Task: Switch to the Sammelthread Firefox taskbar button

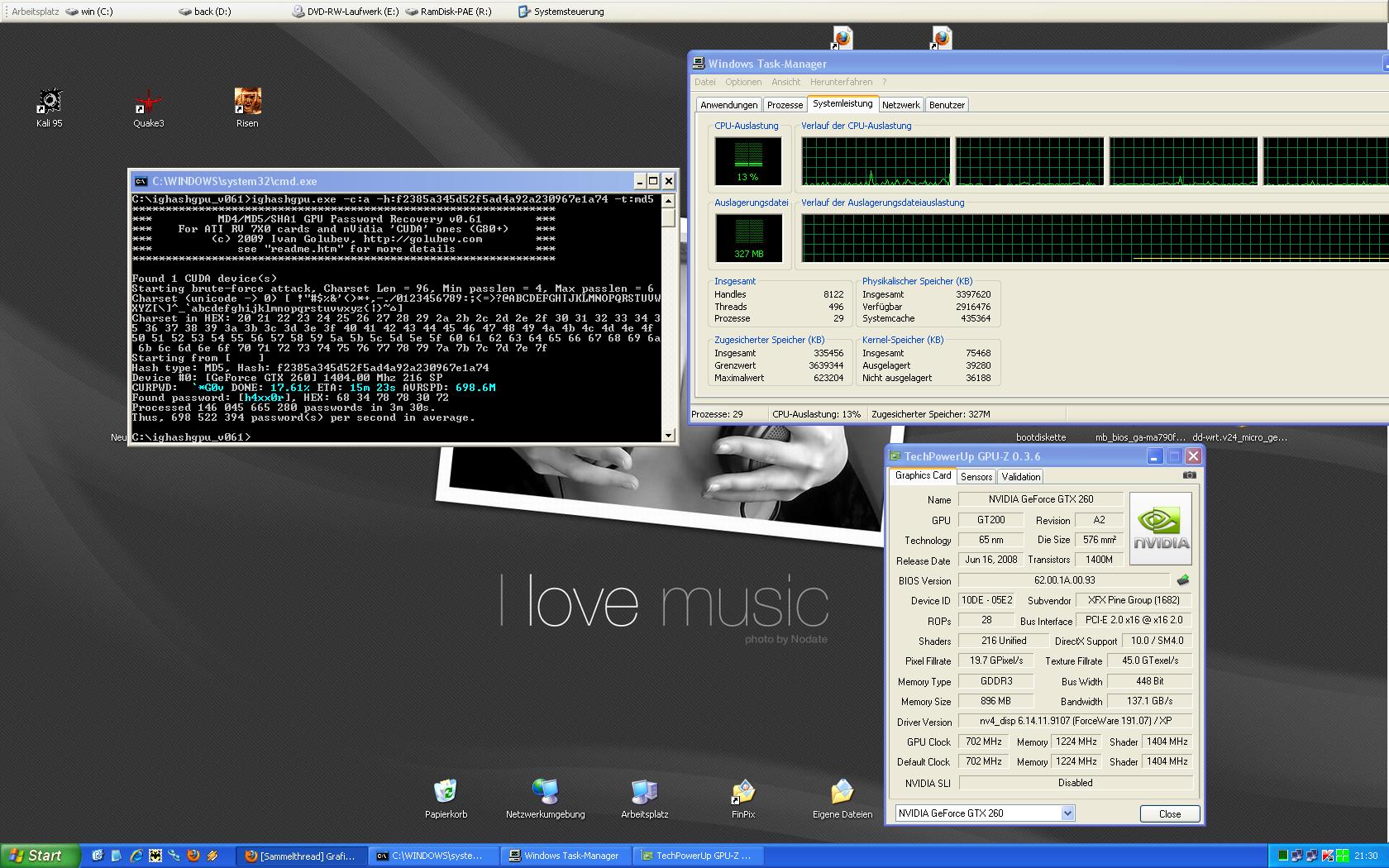Action: tap(300, 856)
